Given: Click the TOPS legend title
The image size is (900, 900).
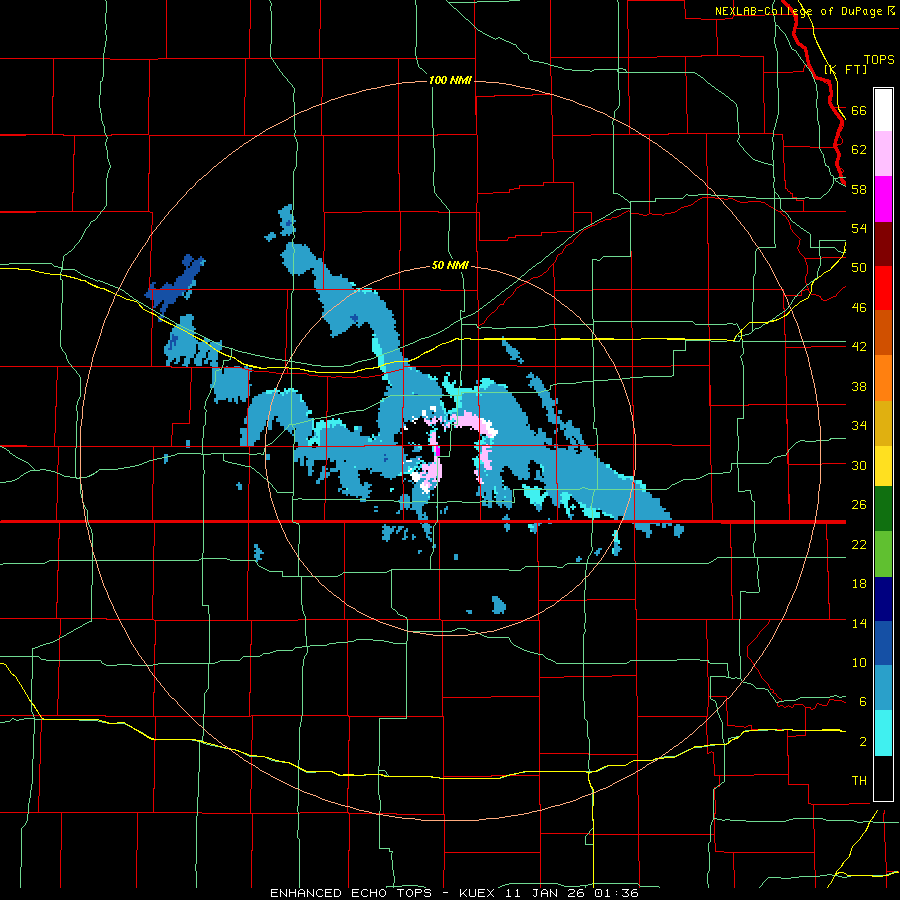Looking at the screenshot, I should 879,59.
